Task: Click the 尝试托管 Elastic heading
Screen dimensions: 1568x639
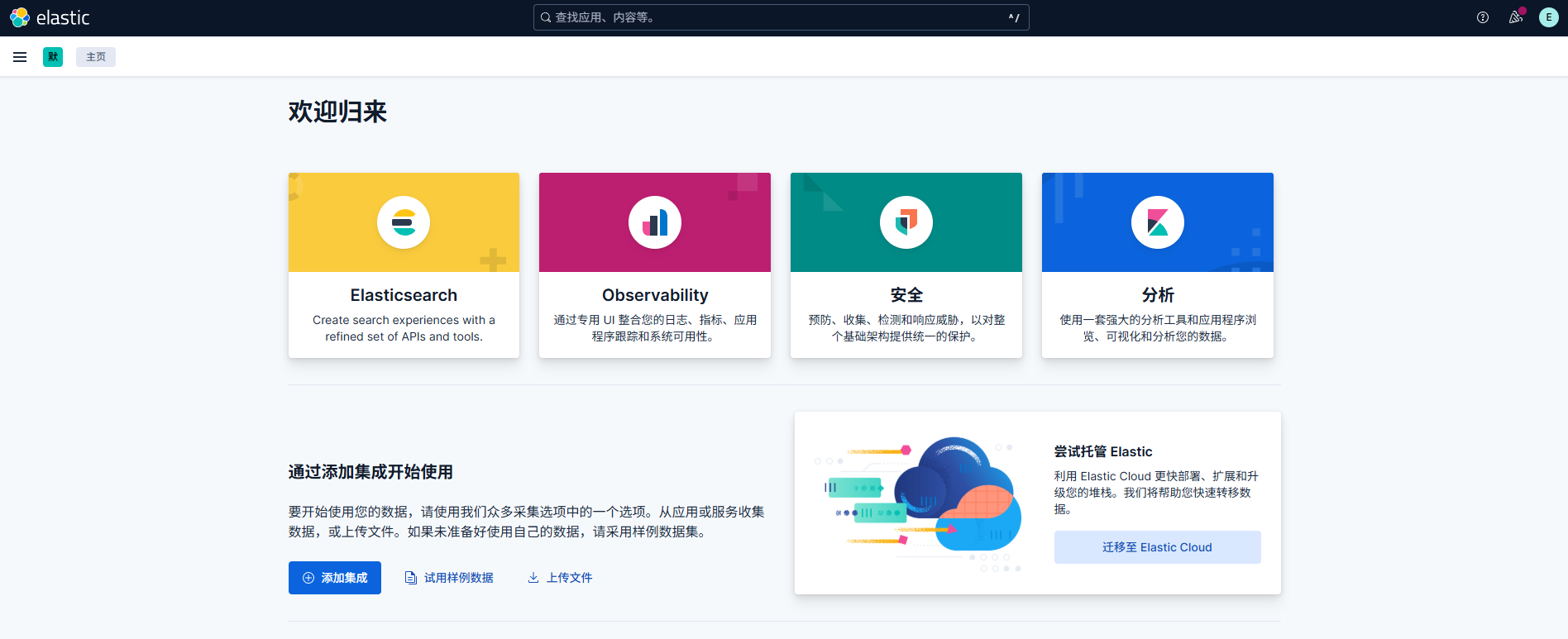Action: (x=1103, y=451)
